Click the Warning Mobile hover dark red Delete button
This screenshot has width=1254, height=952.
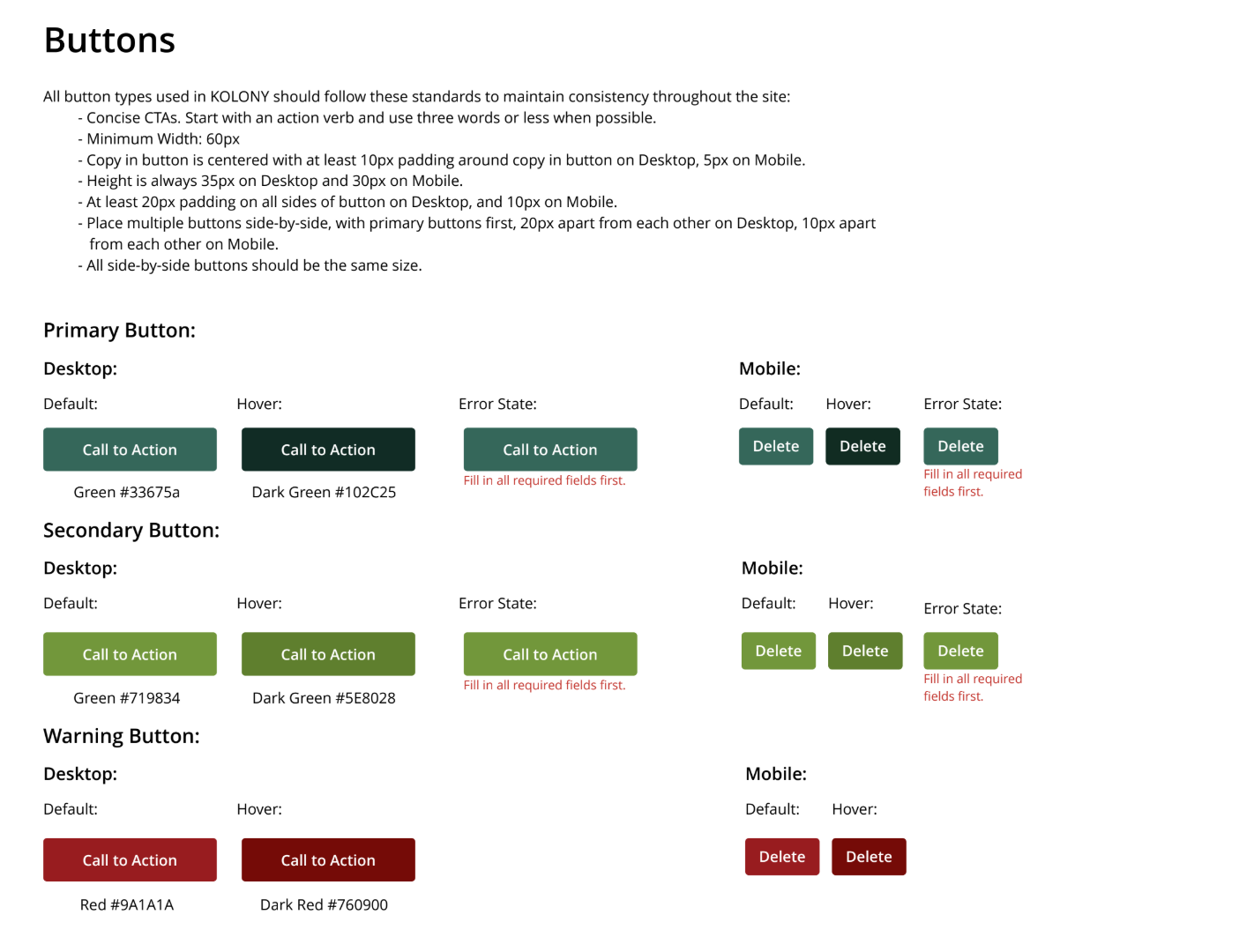pos(869,857)
